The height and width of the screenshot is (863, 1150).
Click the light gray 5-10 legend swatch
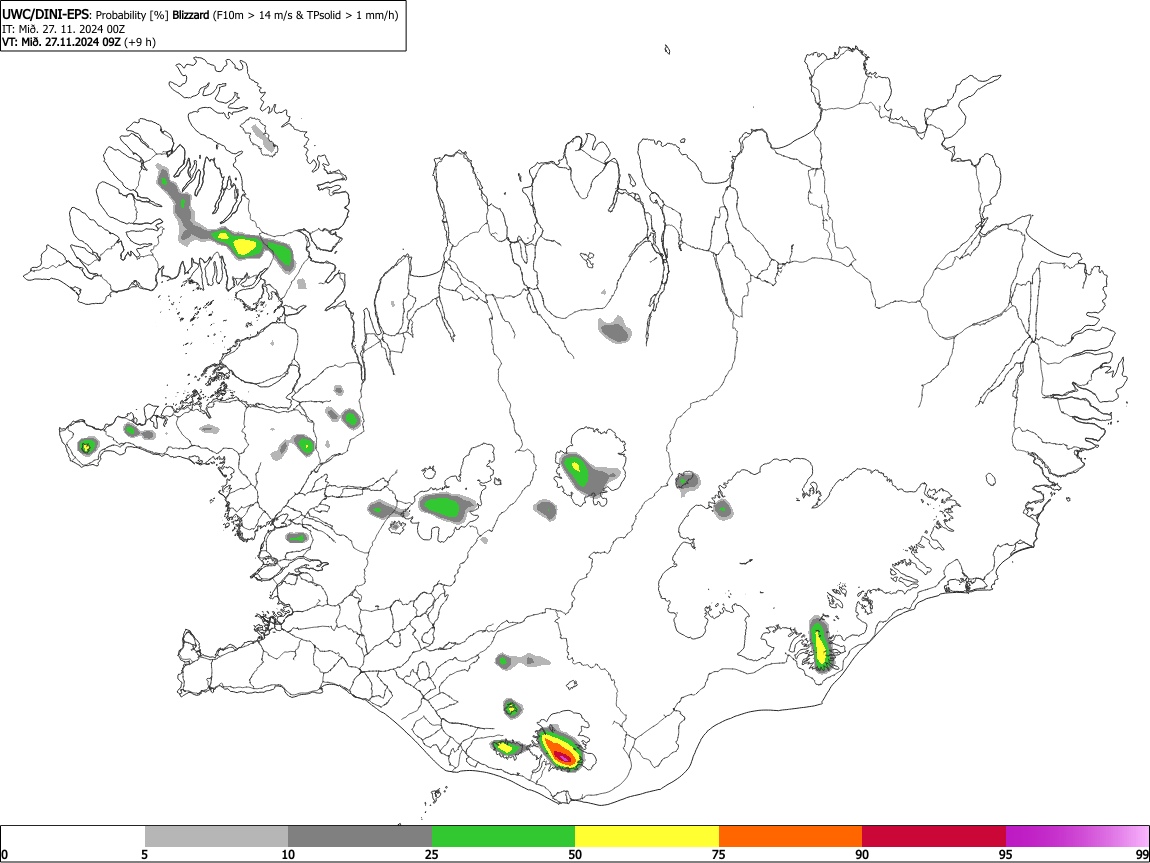216,836
